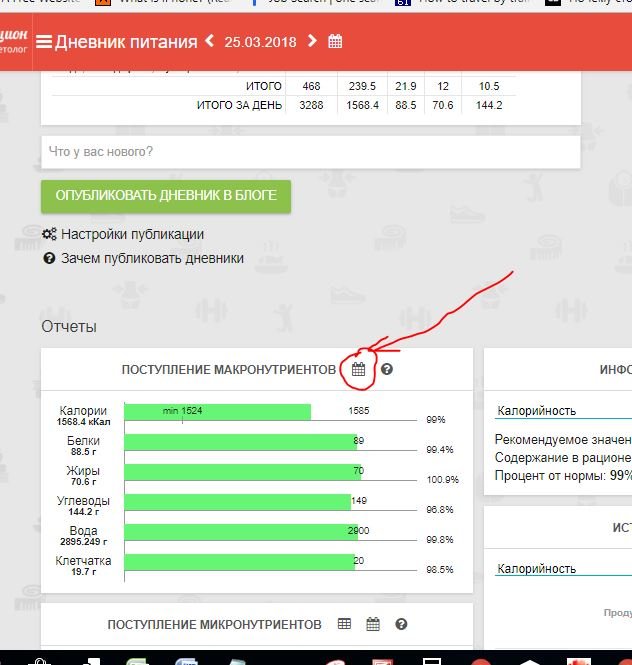Click Опубликовать дневник в блоге button

[166, 196]
